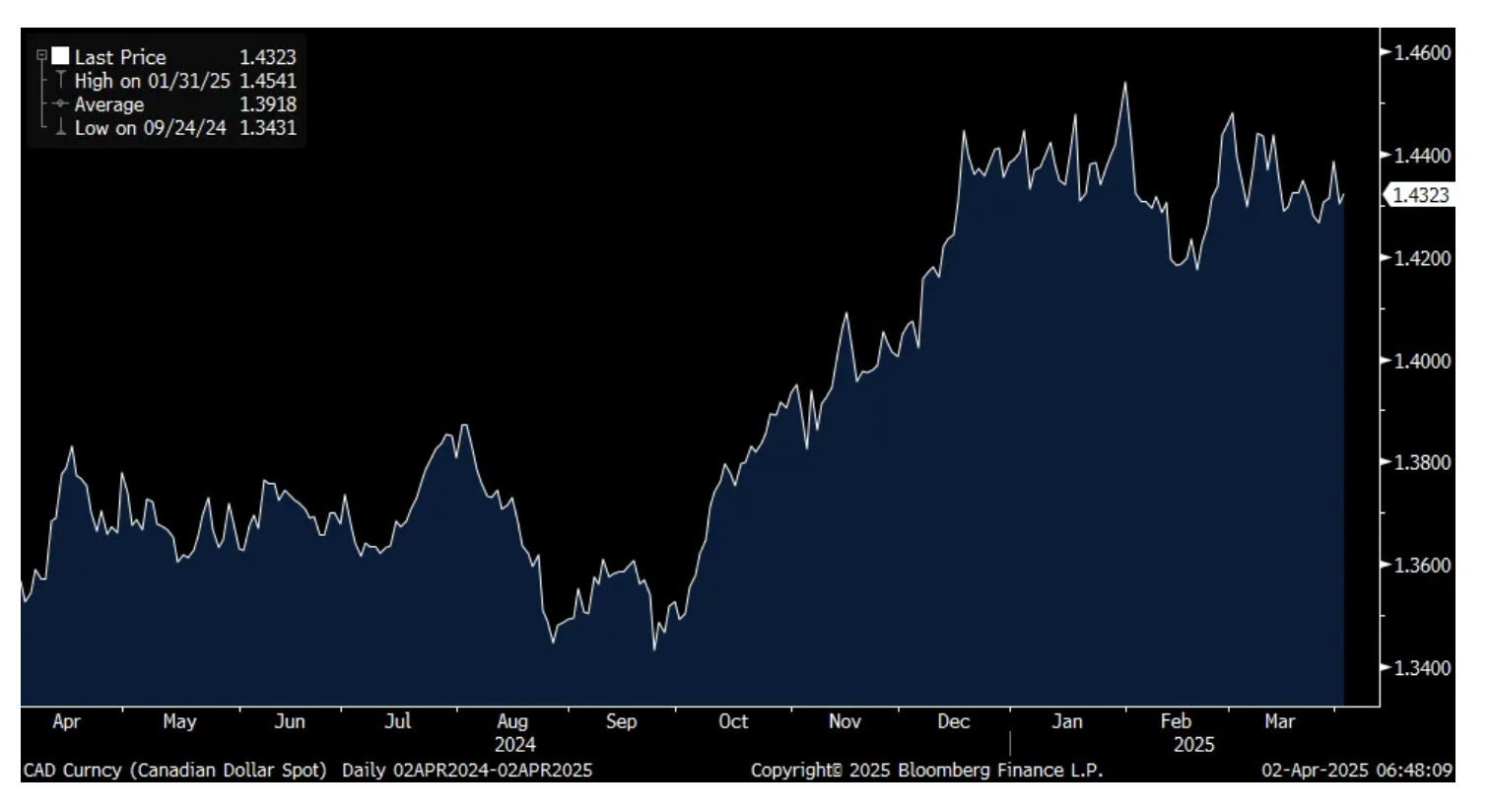This screenshot has width=1488, height=812.
Task: Select the High on 01/31/25 legend entry
Action: (152, 81)
